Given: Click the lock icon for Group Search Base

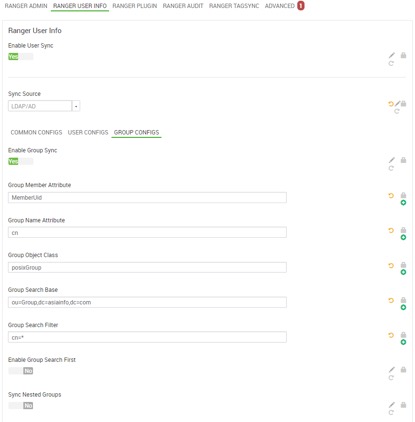Looking at the screenshot, I should [x=403, y=300].
